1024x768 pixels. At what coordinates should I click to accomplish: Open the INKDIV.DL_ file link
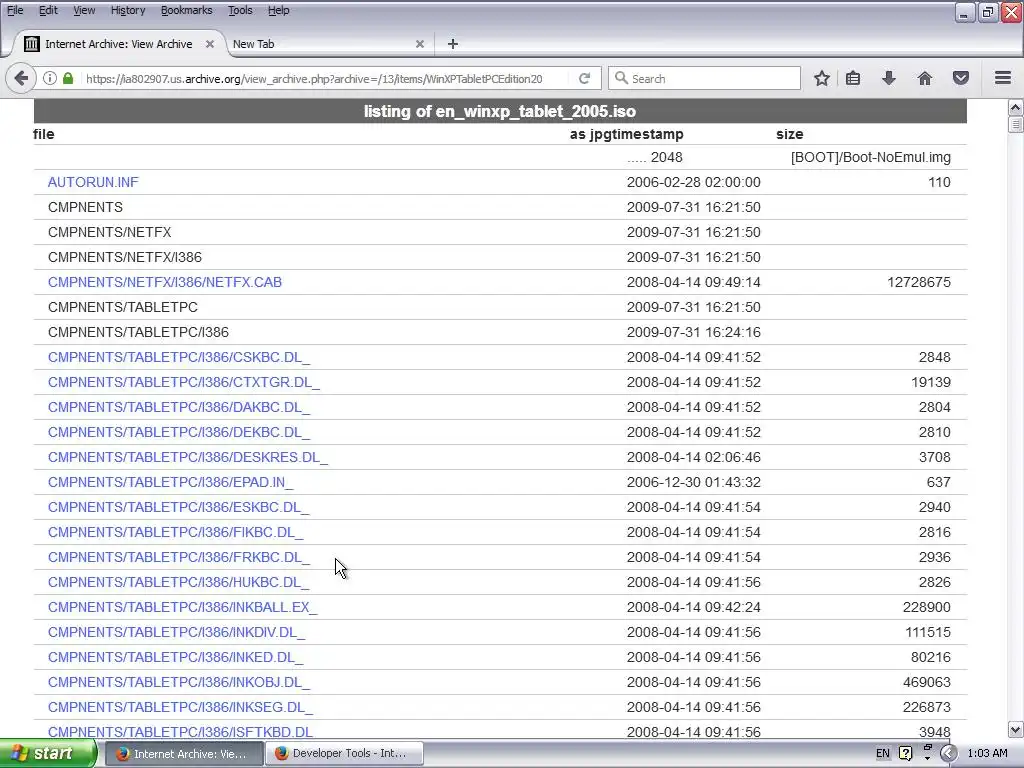click(176, 632)
